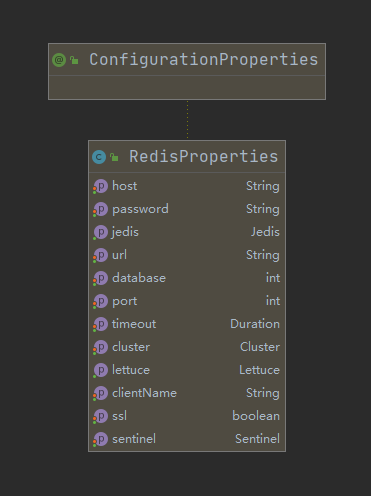Click the property icon next to sentinel
Screen dimensions: 371x496
pos(100,439)
